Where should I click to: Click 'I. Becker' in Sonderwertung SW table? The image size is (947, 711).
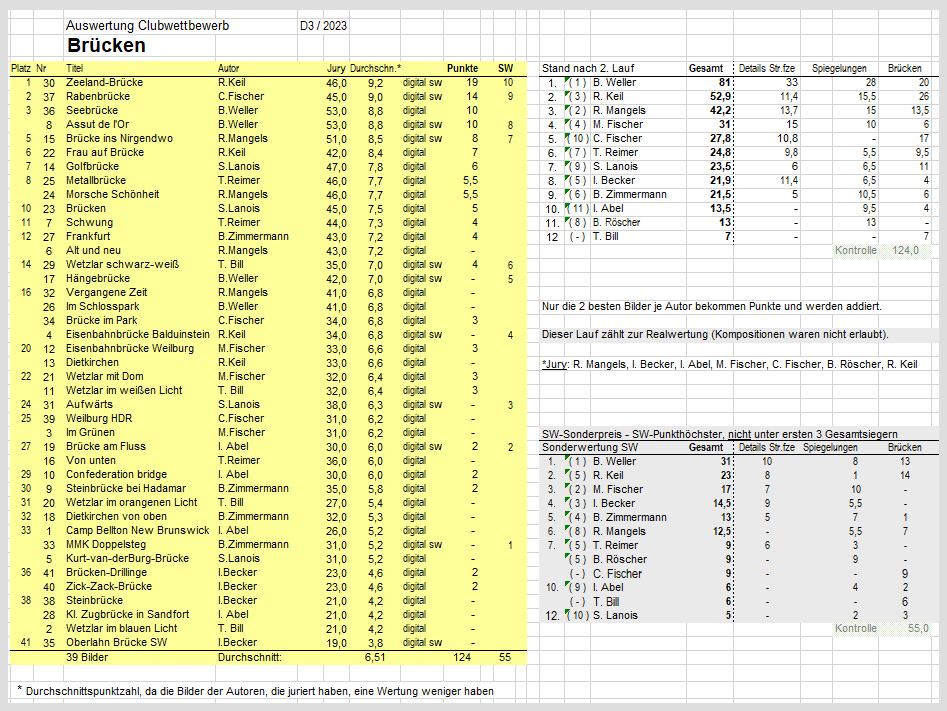614,503
